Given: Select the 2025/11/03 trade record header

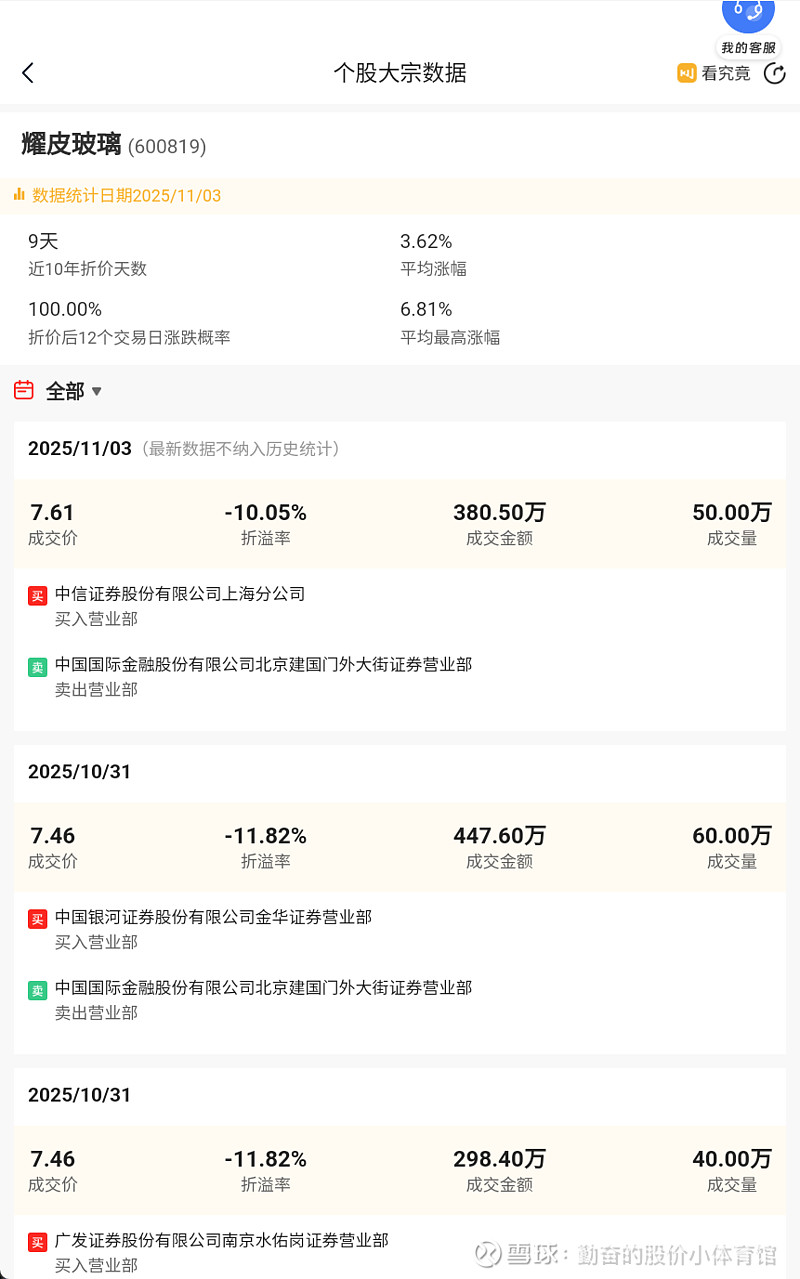Looking at the screenshot, I should pos(80,448).
